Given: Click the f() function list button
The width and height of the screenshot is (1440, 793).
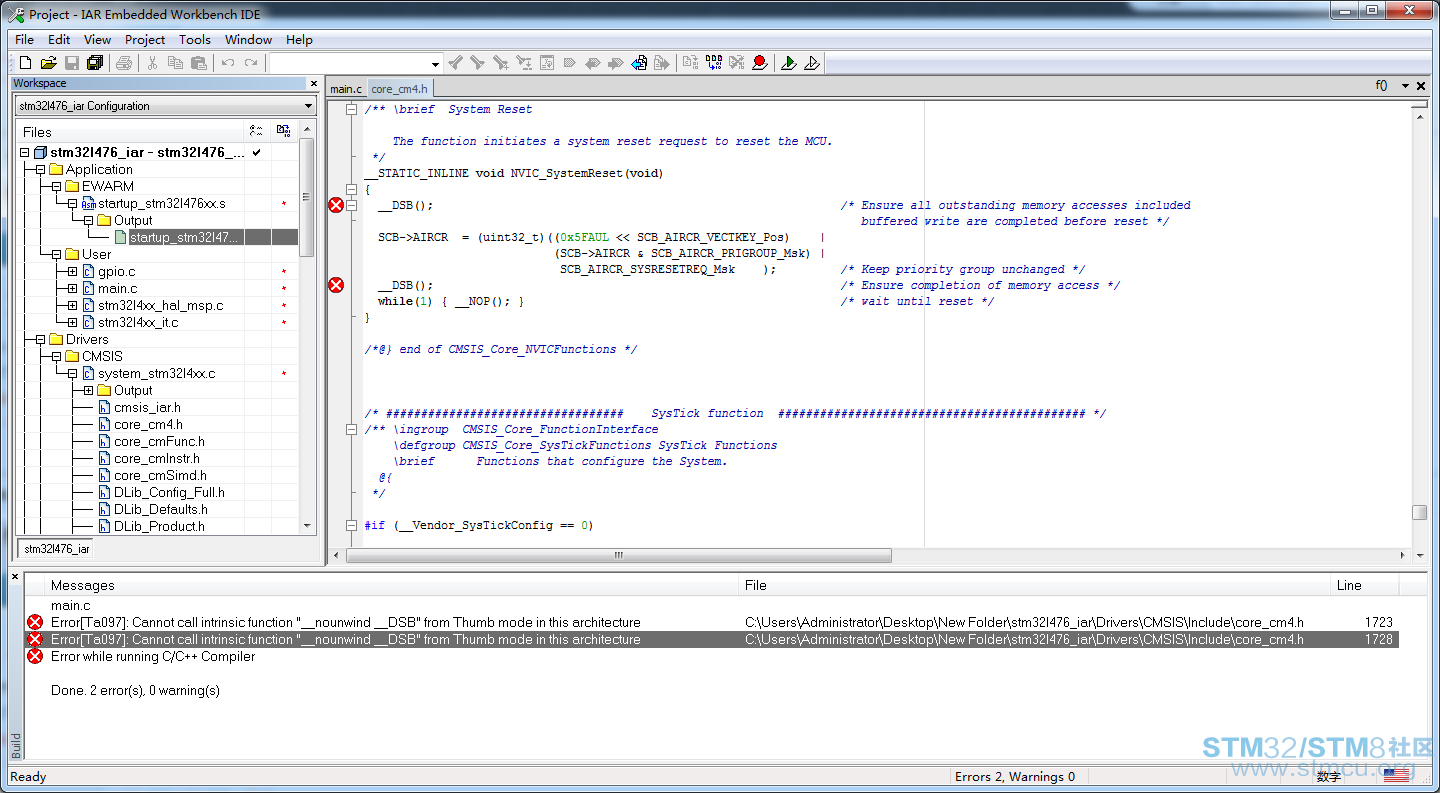Looking at the screenshot, I should (1382, 86).
